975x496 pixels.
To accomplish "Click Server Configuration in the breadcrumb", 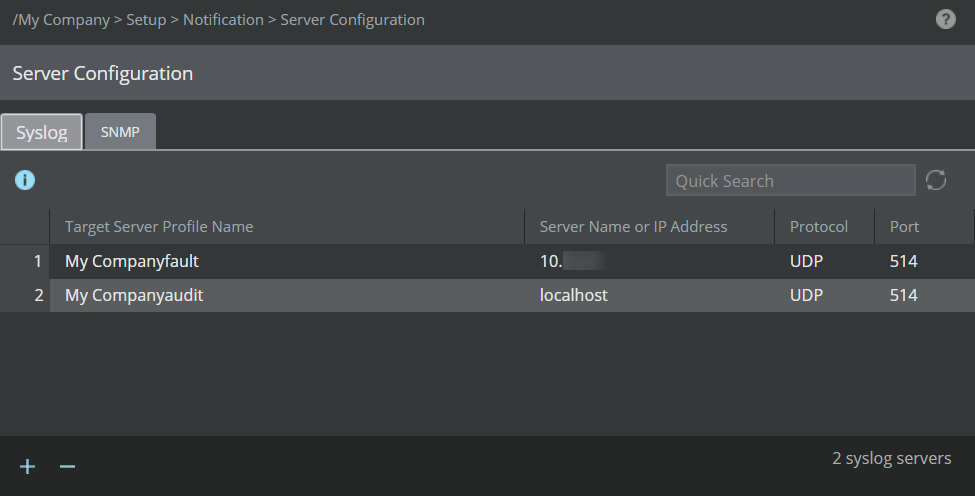I will coord(353,20).
